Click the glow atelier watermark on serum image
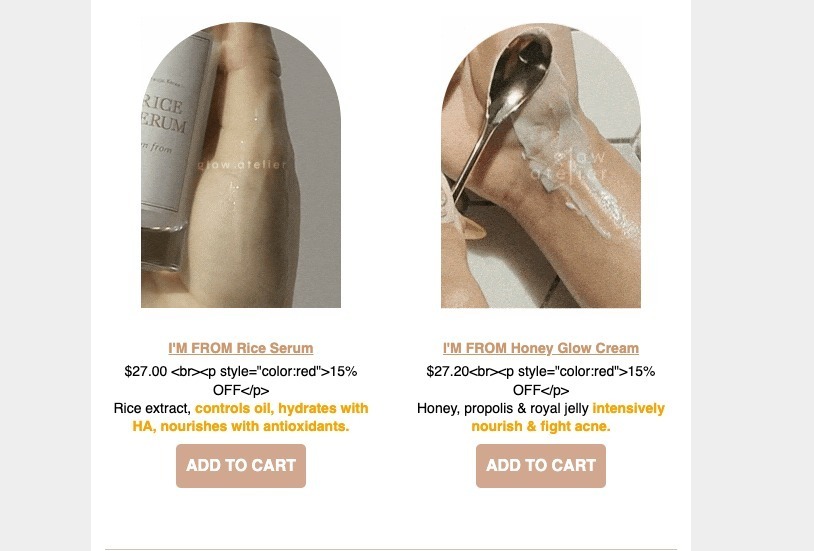The image size is (814, 551). coord(241,165)
